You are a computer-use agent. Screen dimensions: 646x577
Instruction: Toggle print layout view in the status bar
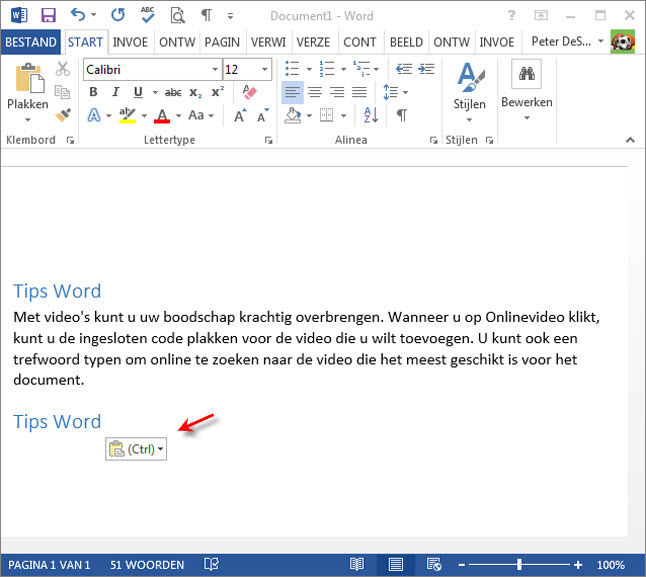coord(396,564)
